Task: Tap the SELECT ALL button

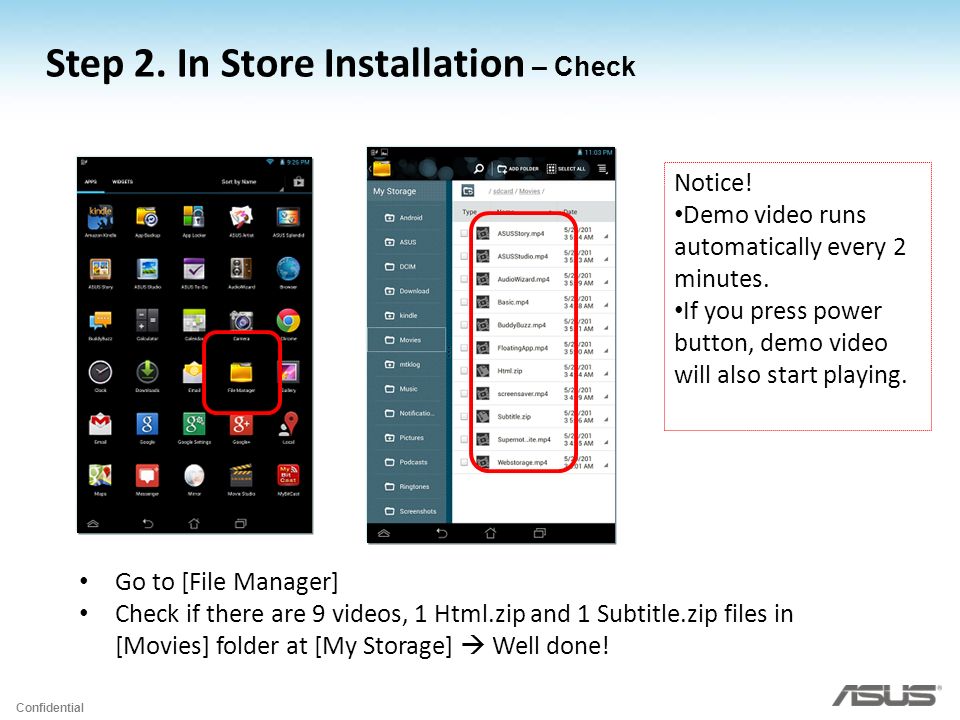Action: tap(566, 168)
